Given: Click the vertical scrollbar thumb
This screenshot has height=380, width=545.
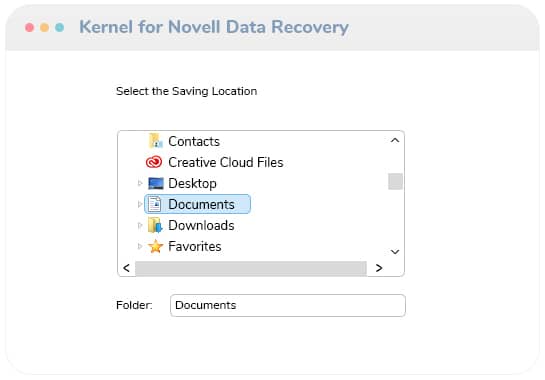Looking at the screenshot, I should point(395,181).
